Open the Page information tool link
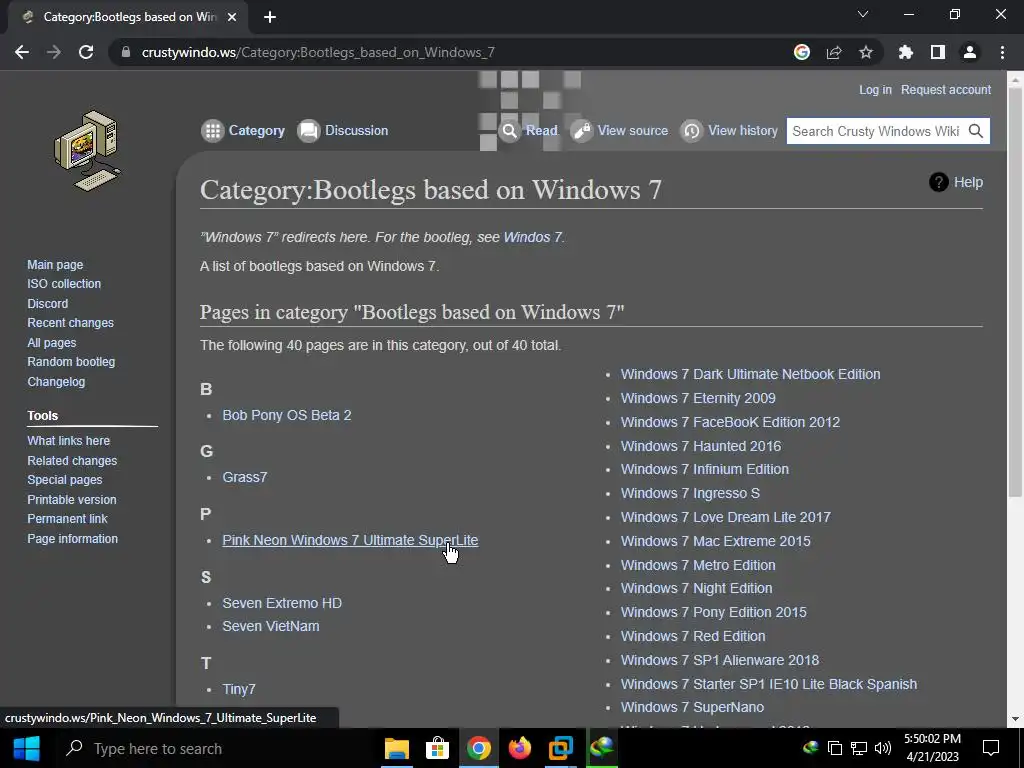Image resolution: width=1024 pixels, height=768 pixels. 72,539
